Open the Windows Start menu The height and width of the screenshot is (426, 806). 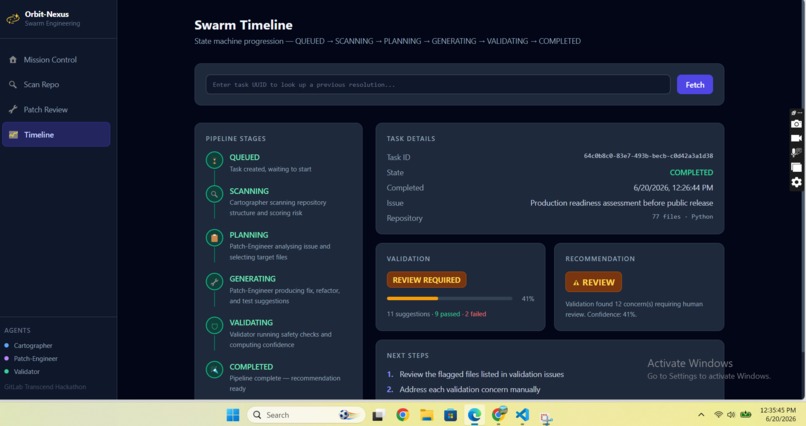click(x=233, y=415)
